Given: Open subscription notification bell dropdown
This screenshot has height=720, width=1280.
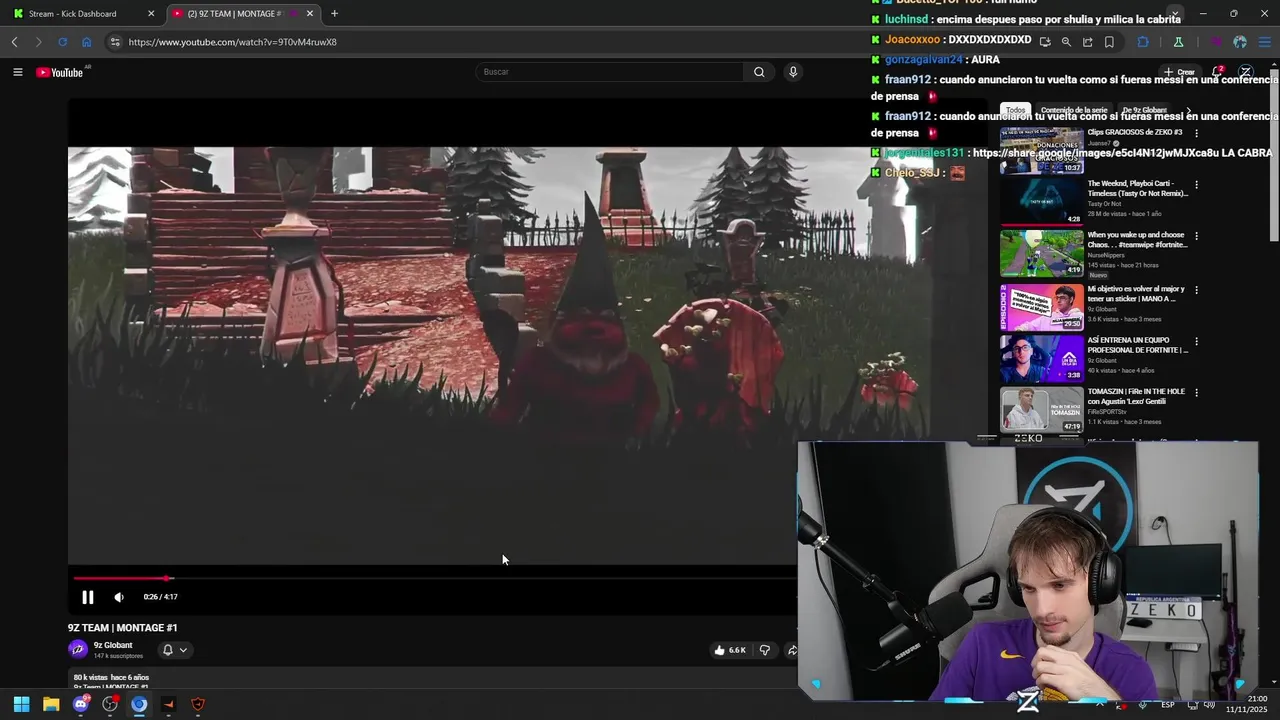Looking at the screenshot, I should point(175,650).
